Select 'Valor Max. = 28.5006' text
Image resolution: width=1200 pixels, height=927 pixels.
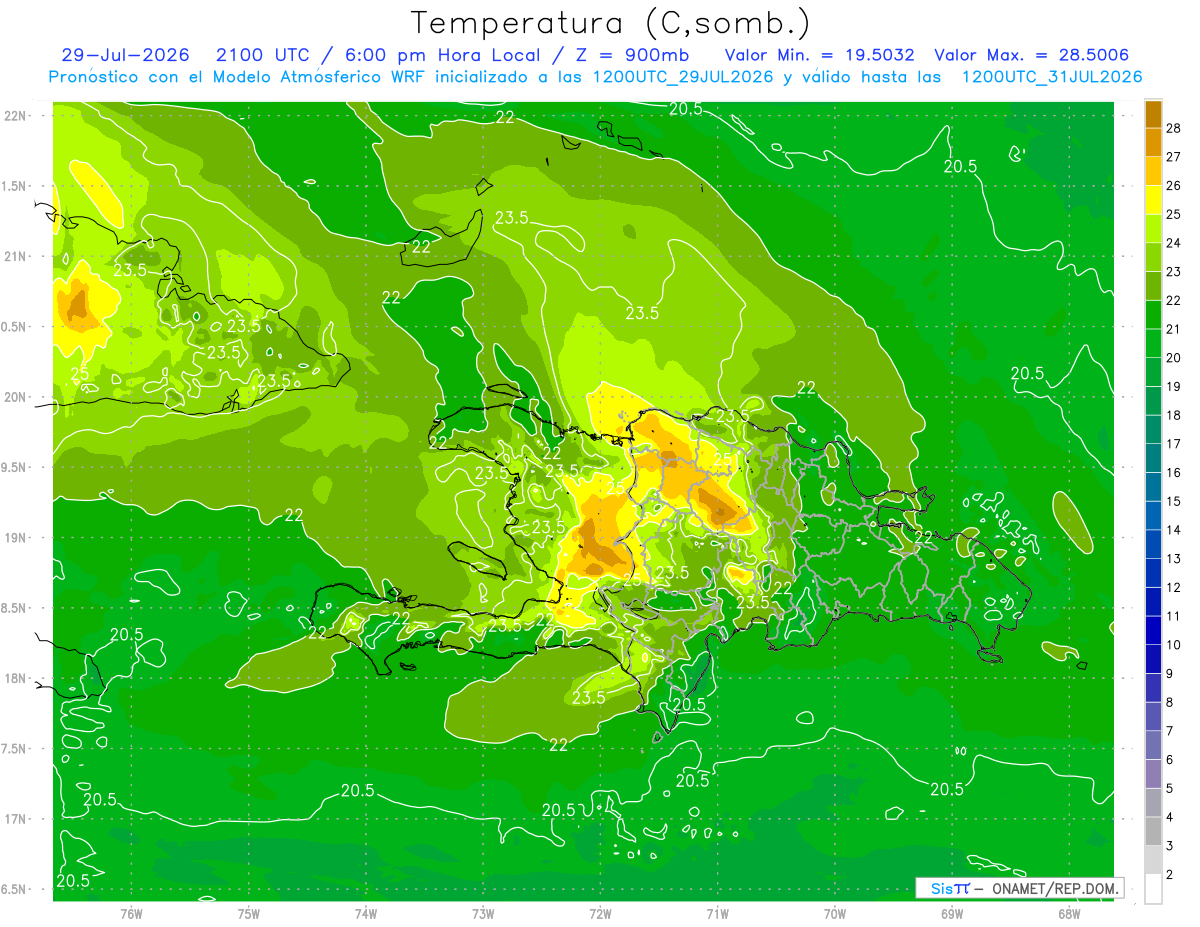point(1032,55)
